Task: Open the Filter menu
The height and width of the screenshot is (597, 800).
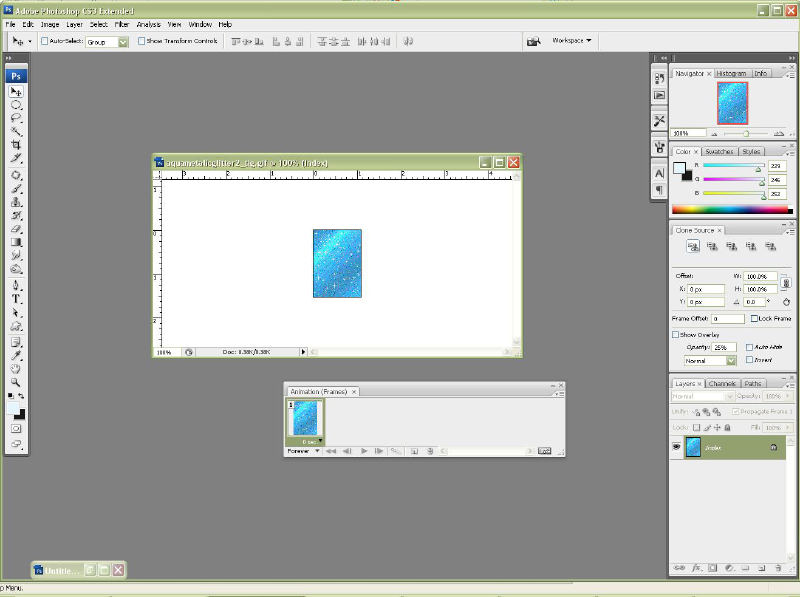Action: pyautogui.click(x=122, y=23)
